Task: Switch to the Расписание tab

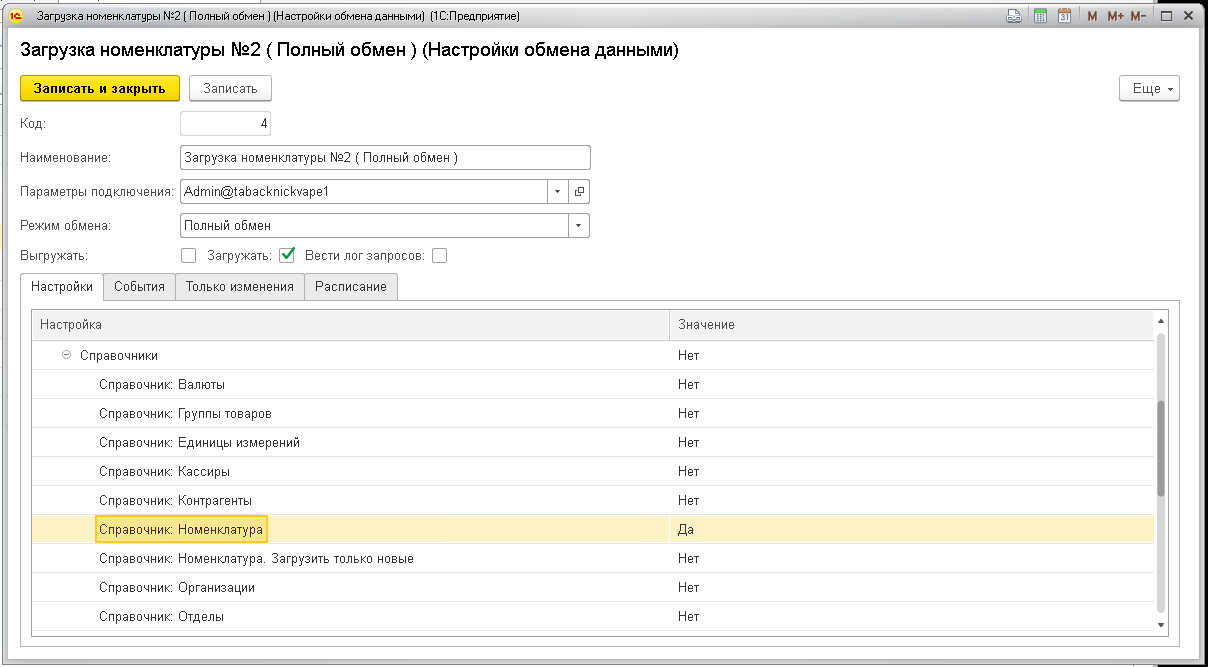Action: [350, 286]
